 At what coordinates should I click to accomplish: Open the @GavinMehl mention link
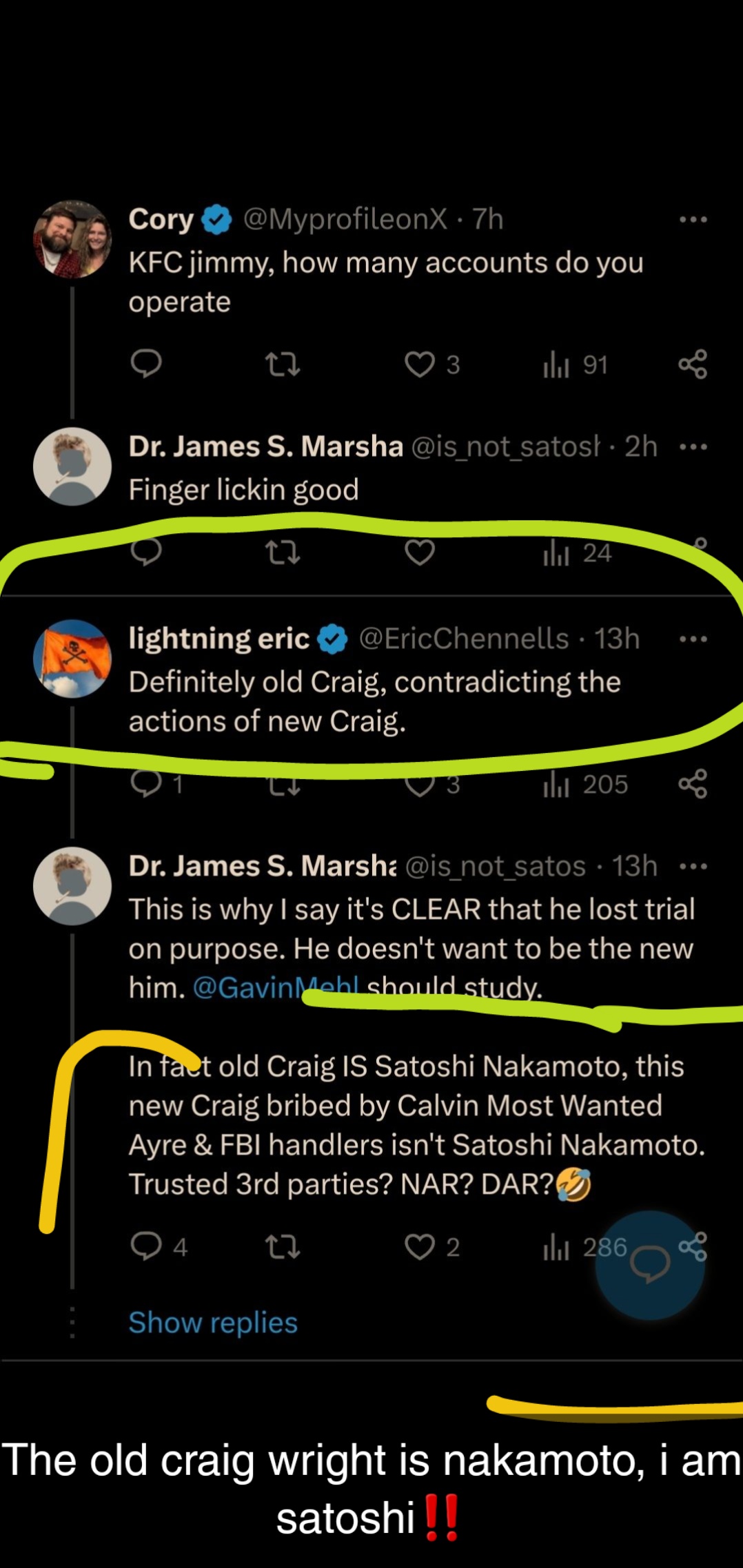[x=276, y=988]
